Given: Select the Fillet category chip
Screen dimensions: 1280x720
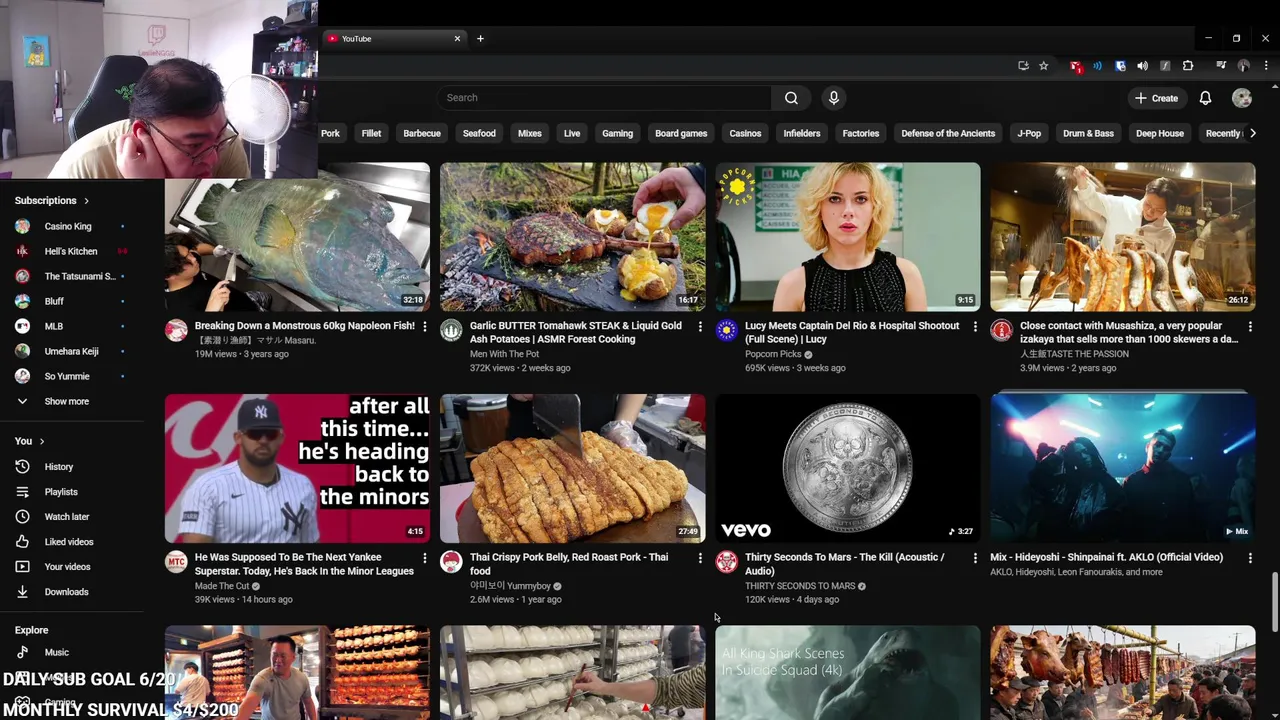Looking at the screenshot, I should click(x=371, y=133).
